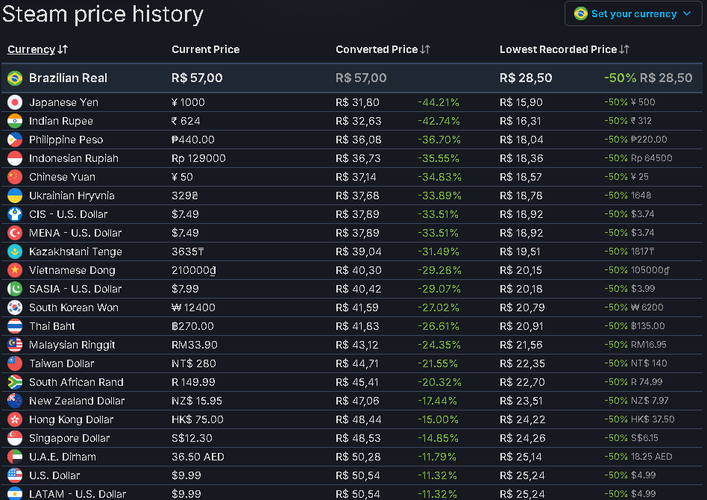Select the Philippine Peso row label
707x500 pixels.
(66, 140)
